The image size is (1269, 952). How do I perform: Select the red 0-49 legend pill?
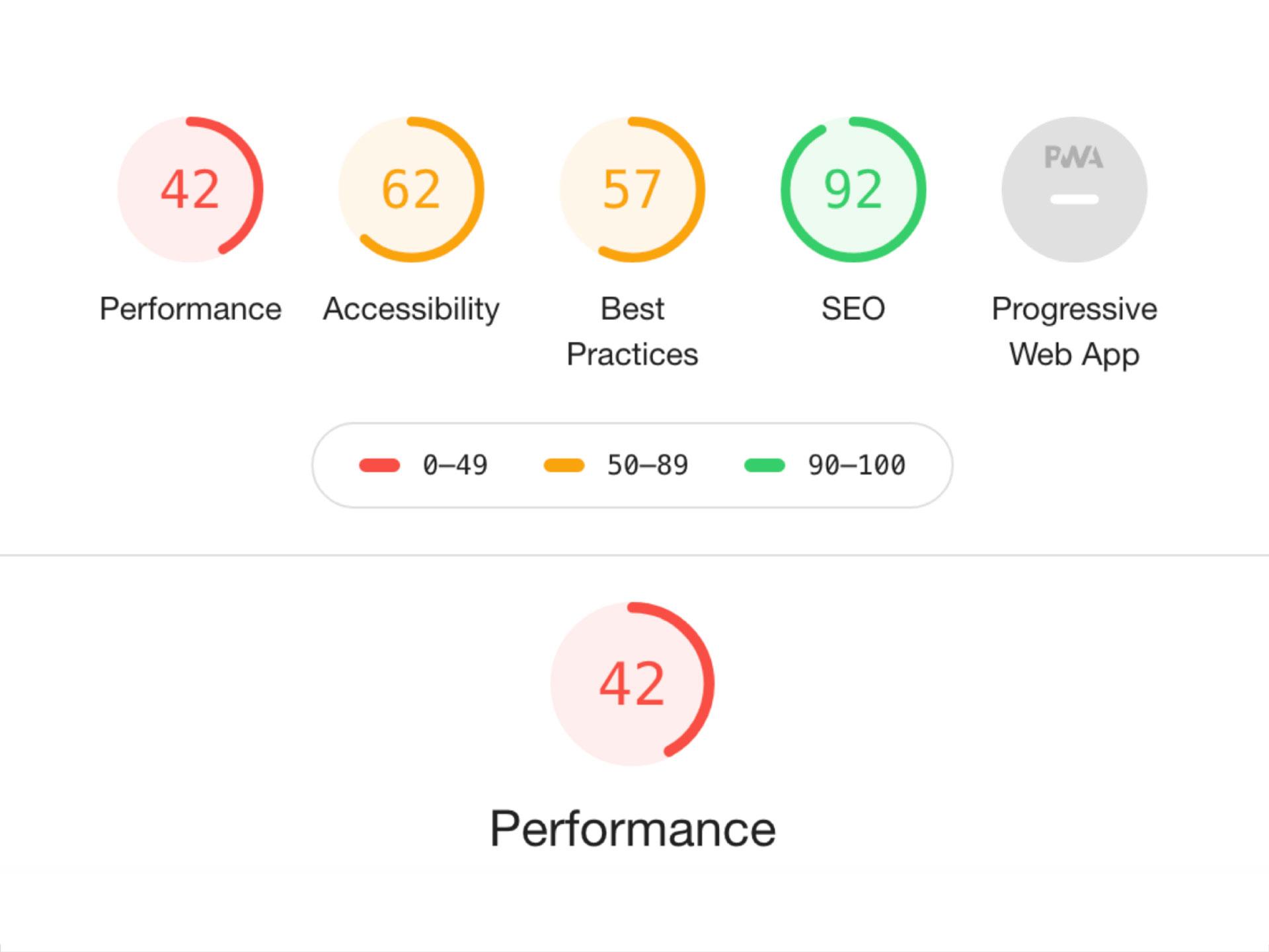(379, 465)
